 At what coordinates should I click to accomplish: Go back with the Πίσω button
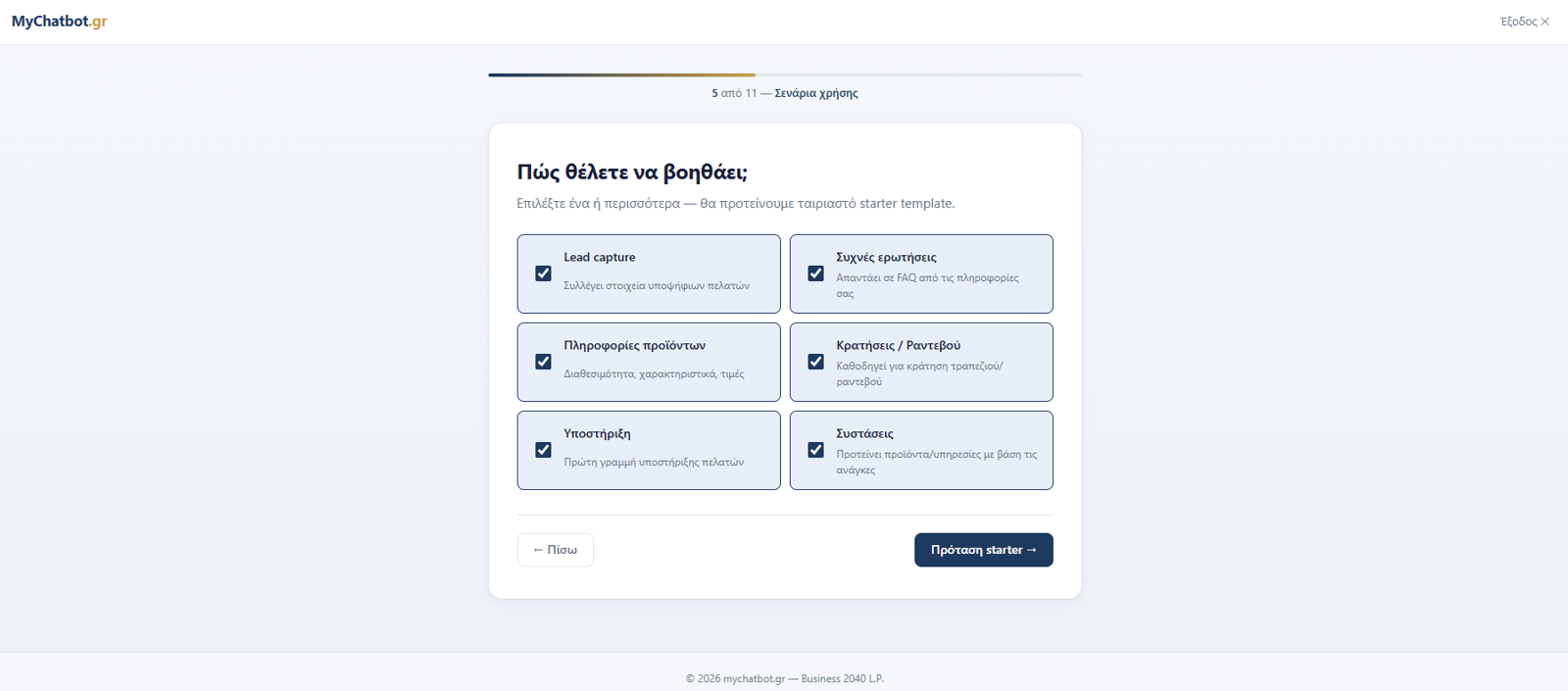(x=556, y=550)
